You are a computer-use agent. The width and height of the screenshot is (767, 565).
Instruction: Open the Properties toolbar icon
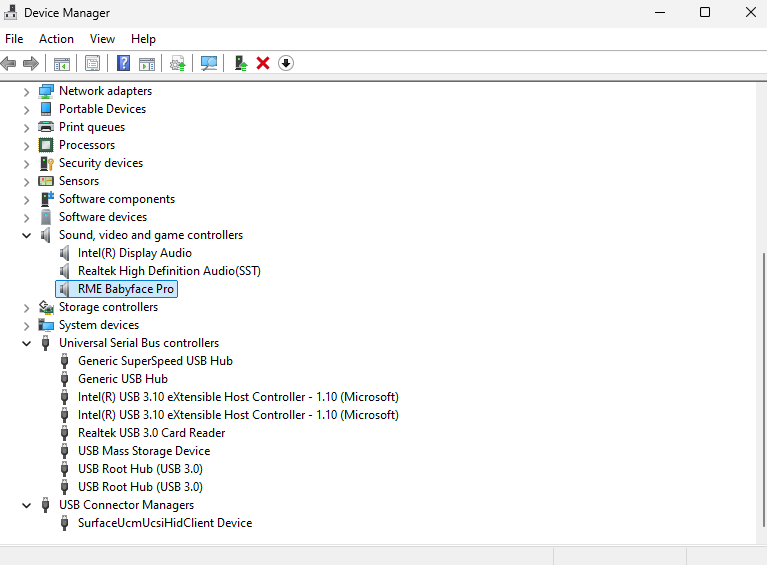pos(92,63)
